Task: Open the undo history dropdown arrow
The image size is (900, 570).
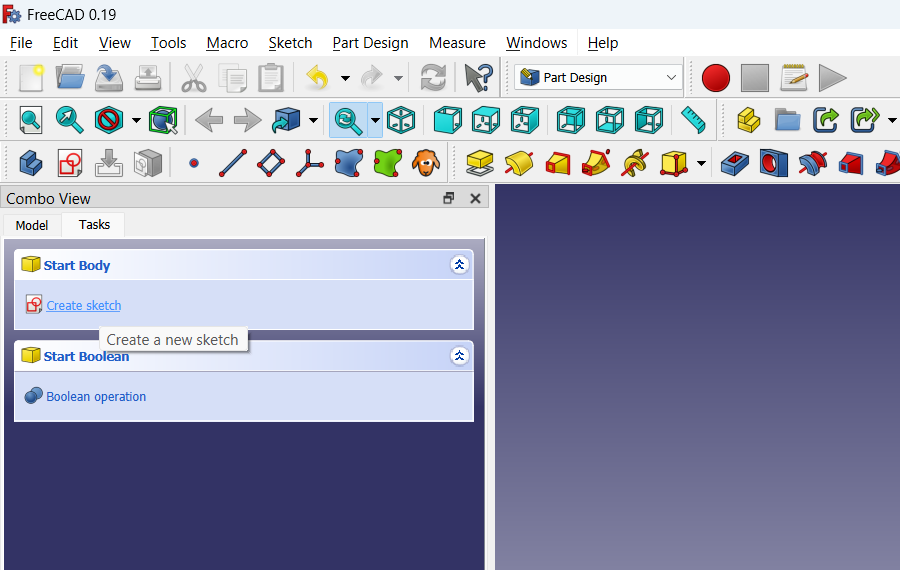Action: pyautogui.click(x=345, y=78)
